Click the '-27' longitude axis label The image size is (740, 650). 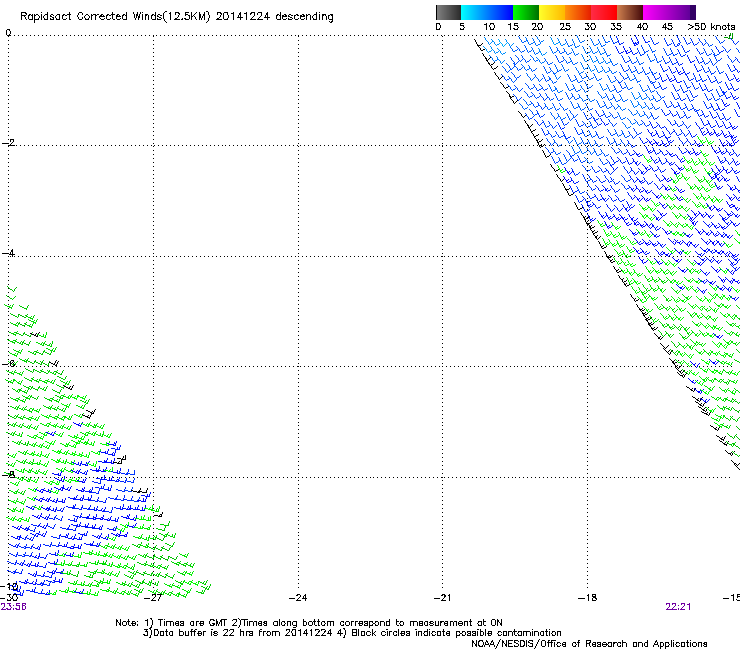pyautogui.click(x=153, y=598)
